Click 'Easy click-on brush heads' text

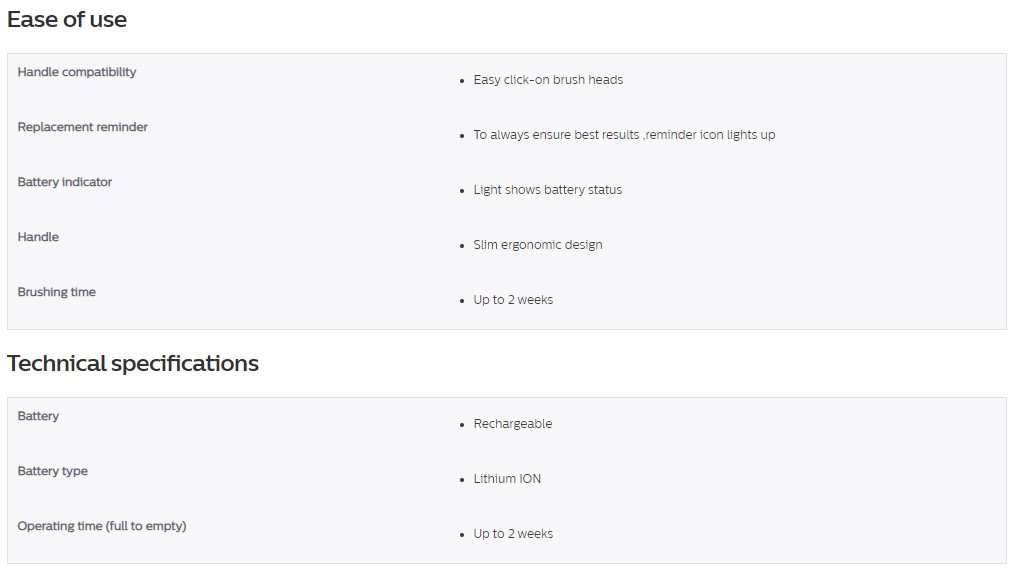pyautogui.click(x=548, y=80)
